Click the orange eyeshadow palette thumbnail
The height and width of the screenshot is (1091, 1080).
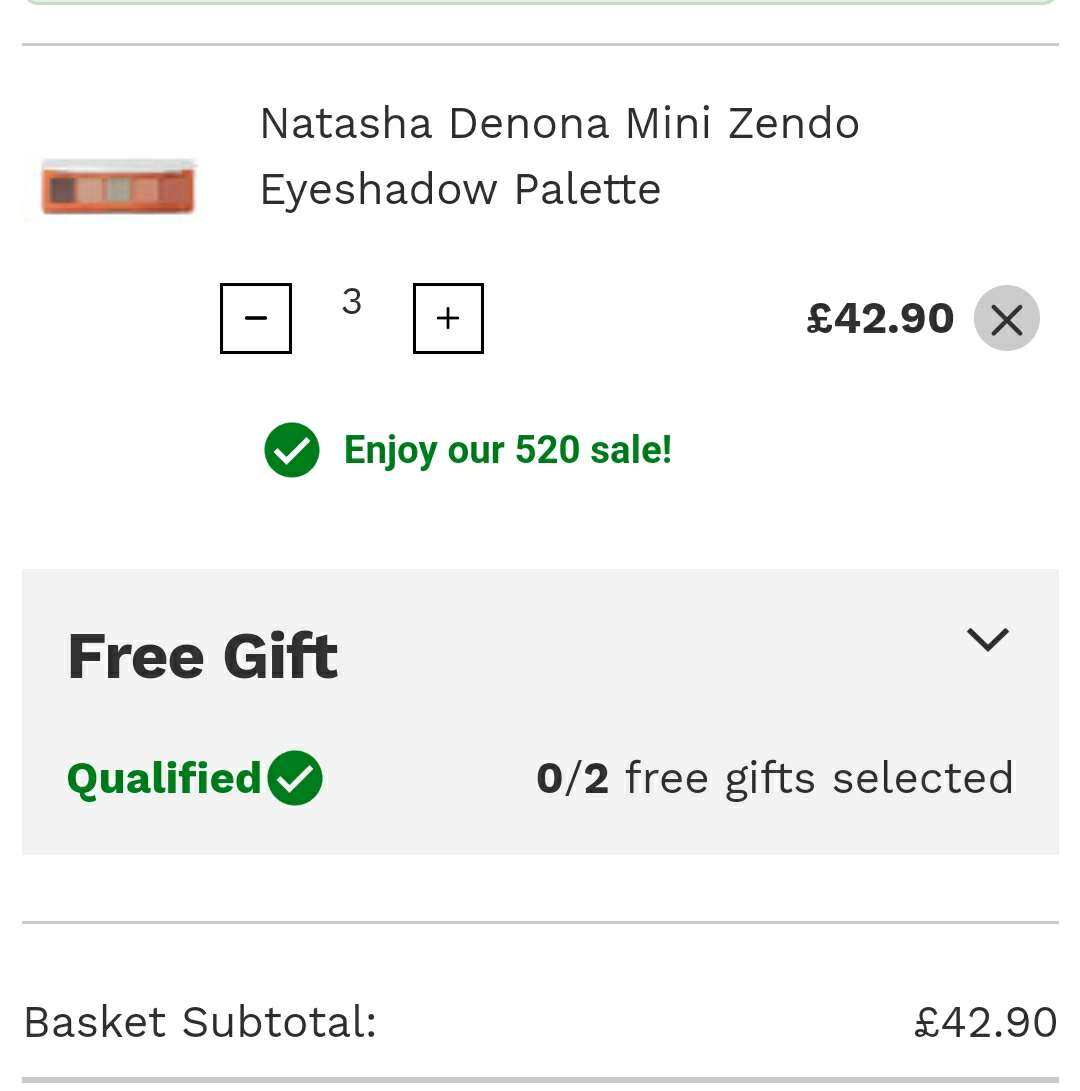116,186
